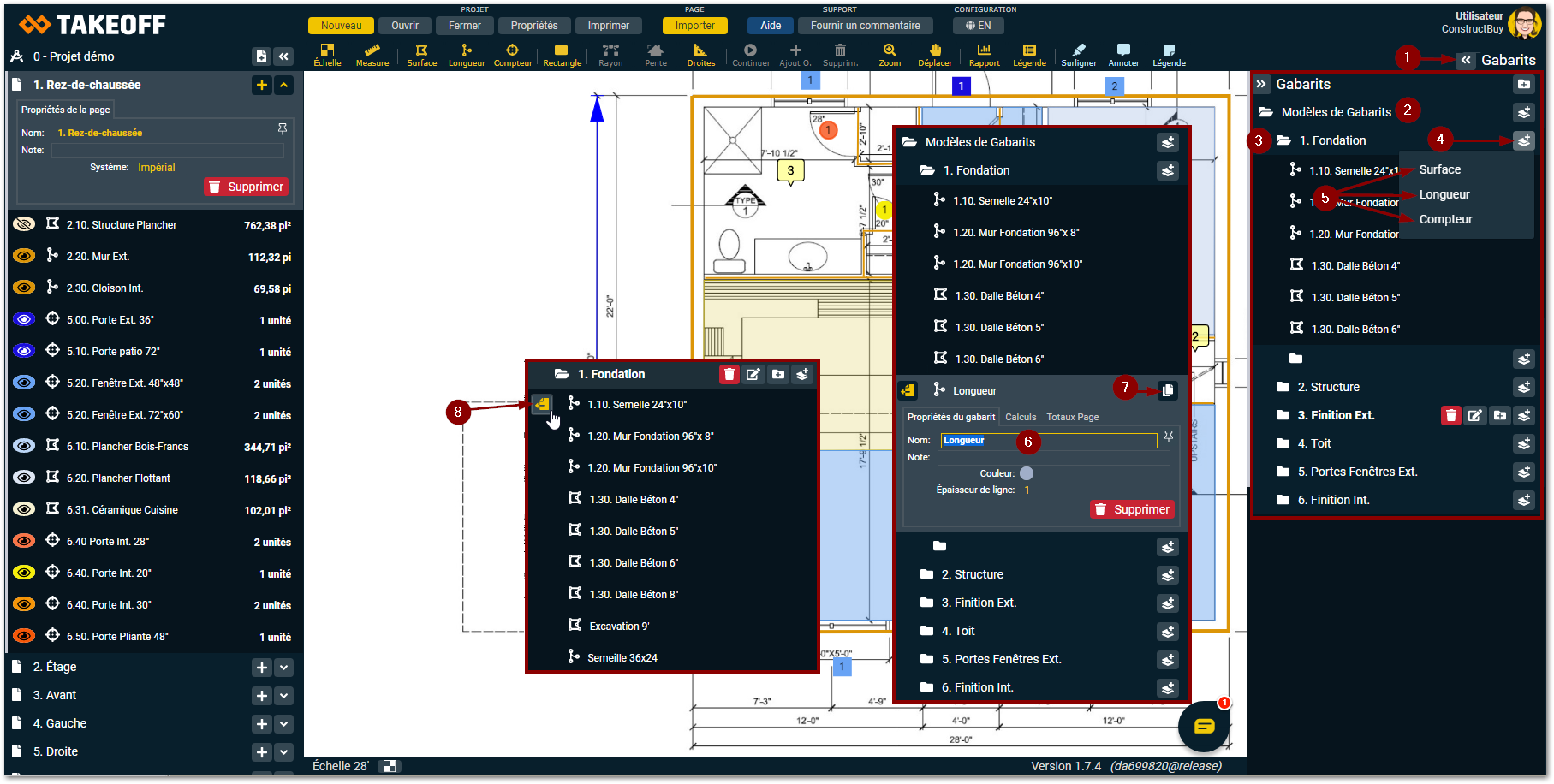Screen dimensions: 1554x784
Task: Click the Zoom tool icon
Action: (890, 55)
